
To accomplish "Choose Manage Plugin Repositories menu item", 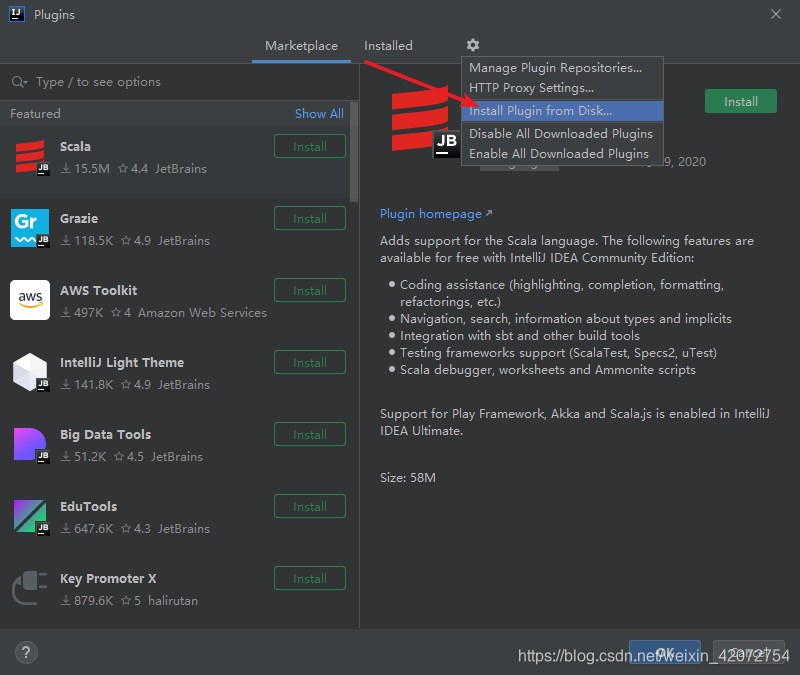I will 562,68.
